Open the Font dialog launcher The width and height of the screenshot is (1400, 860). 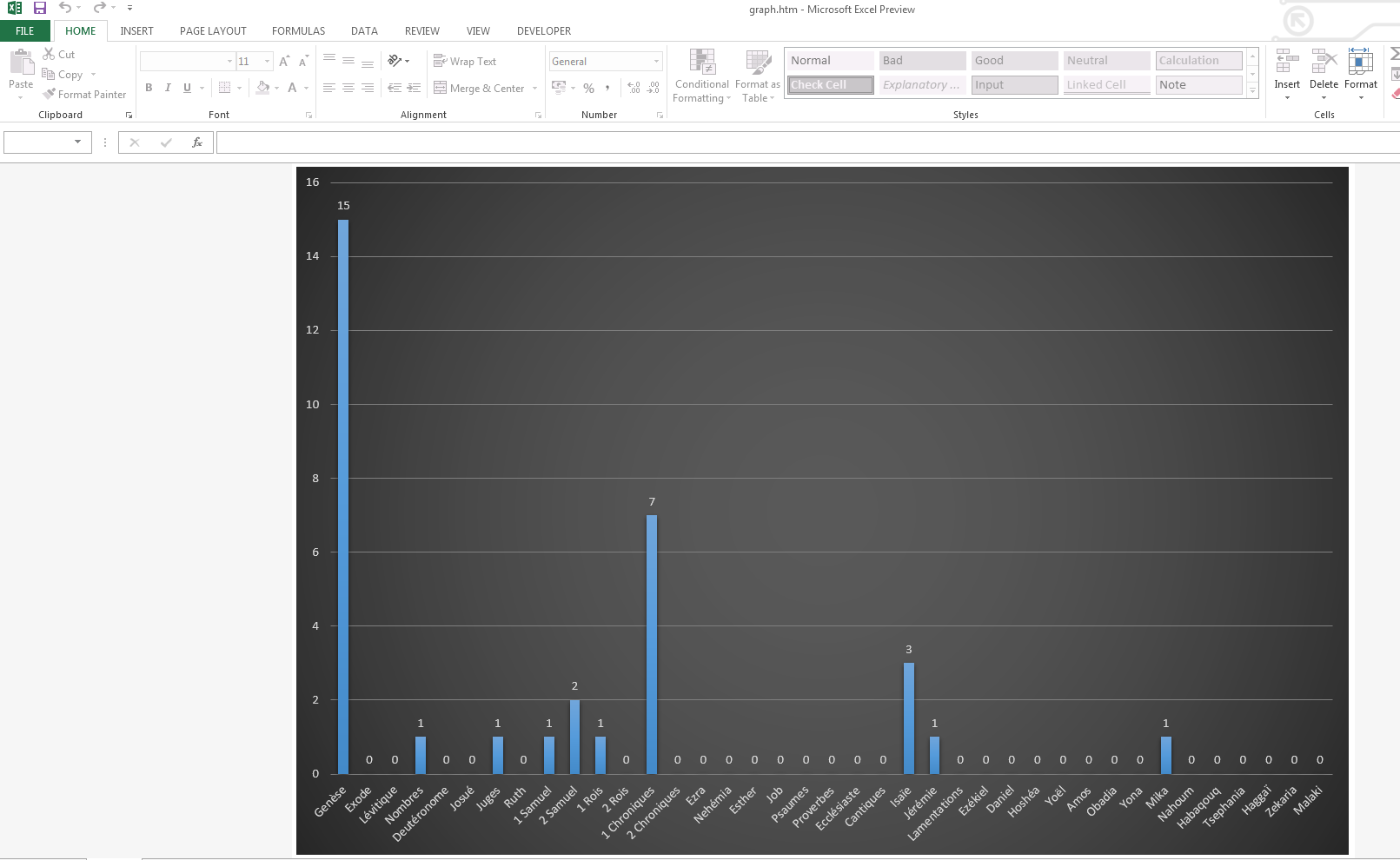click(309, 115)
